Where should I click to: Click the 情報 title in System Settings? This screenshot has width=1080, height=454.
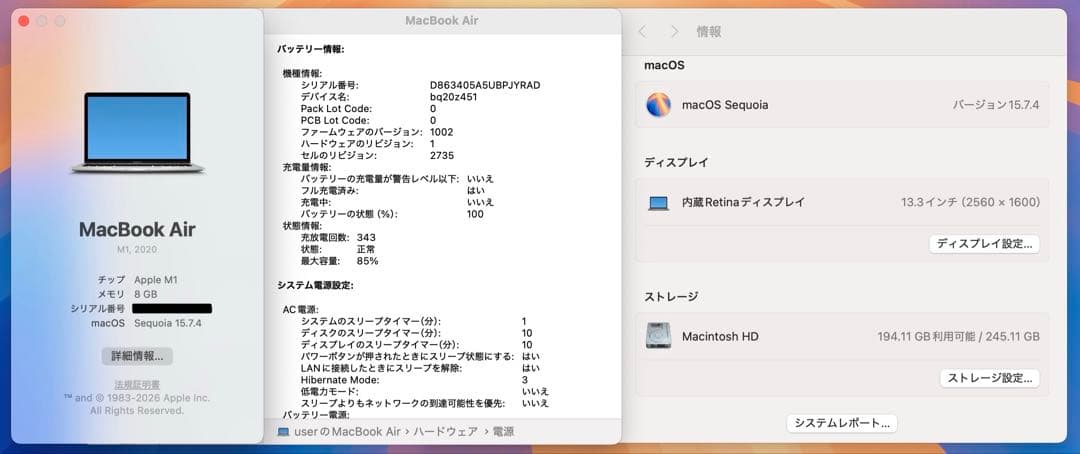click(x=709, y=32)
